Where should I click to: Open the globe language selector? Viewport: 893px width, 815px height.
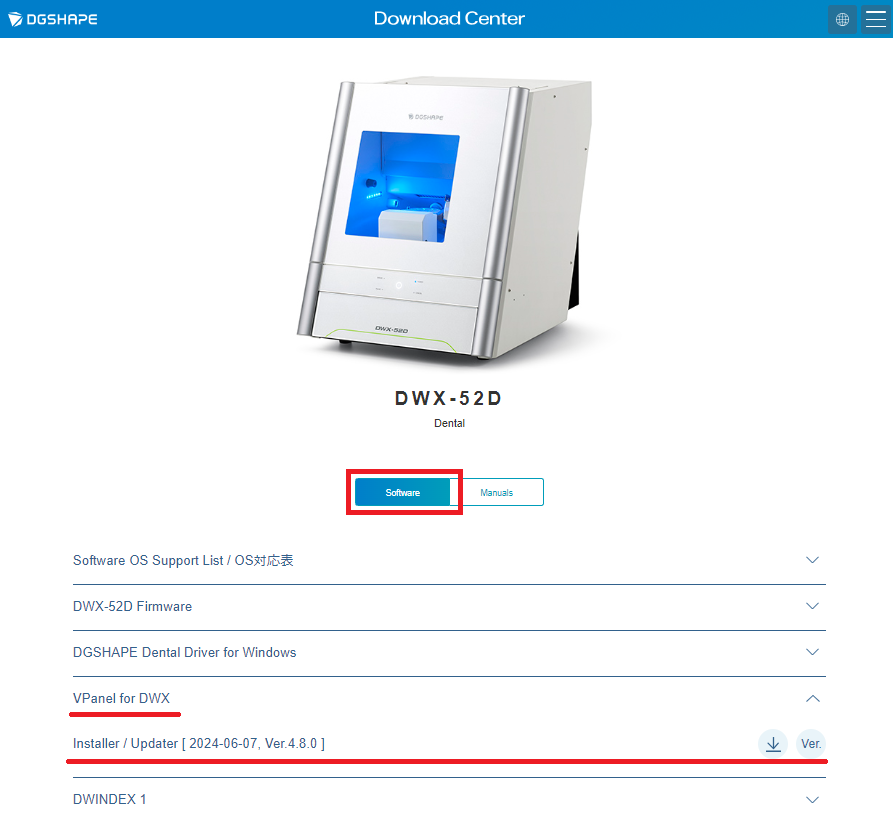tap(842, 19)
